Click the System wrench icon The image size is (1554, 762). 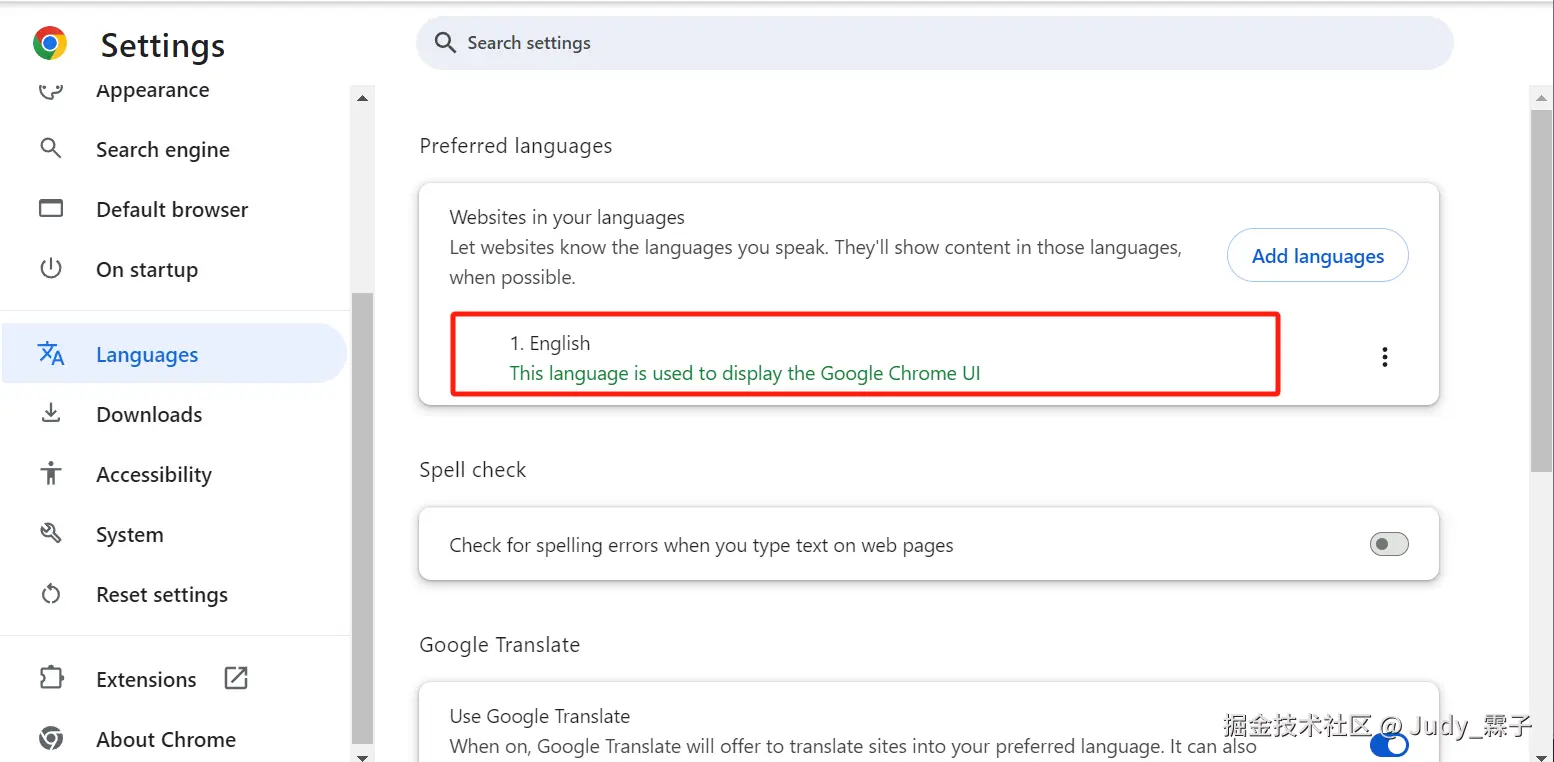coord(50,534)
